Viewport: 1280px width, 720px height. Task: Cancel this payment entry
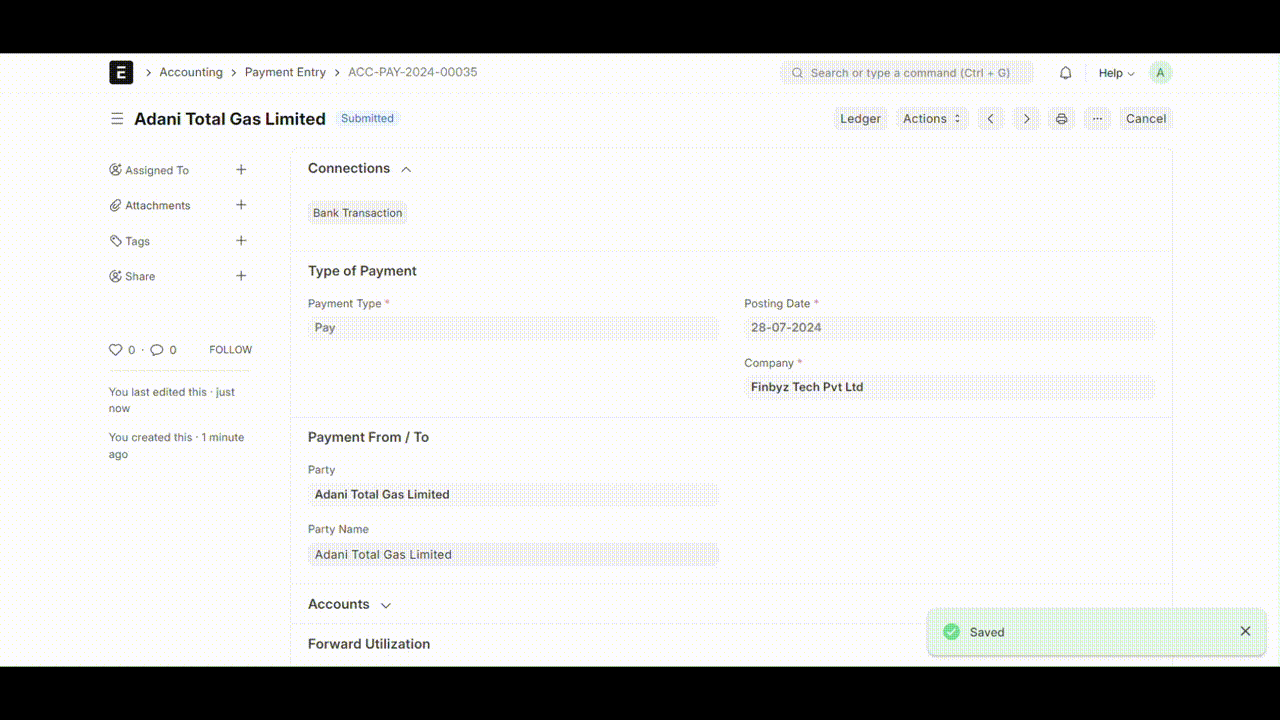tap(1146, 119)
